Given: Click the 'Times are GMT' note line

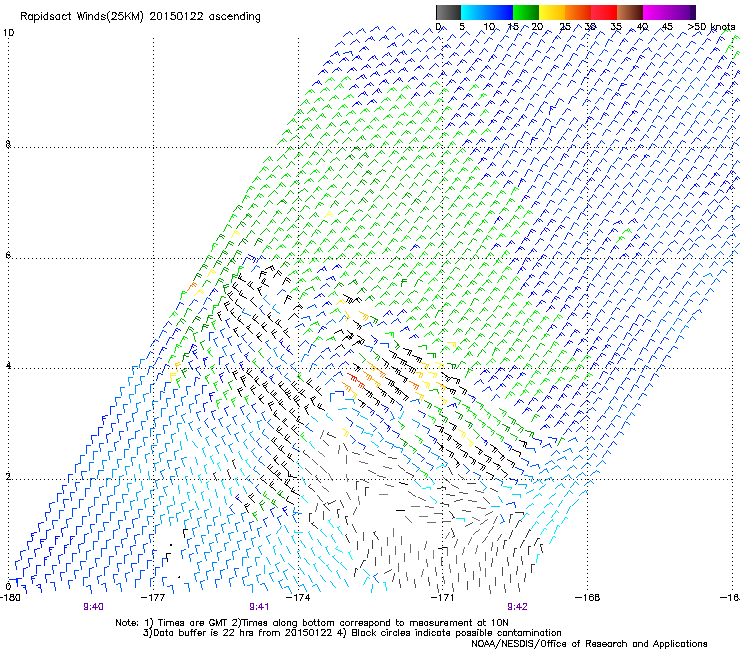Looking at the screenshot, I should point(311,623).
